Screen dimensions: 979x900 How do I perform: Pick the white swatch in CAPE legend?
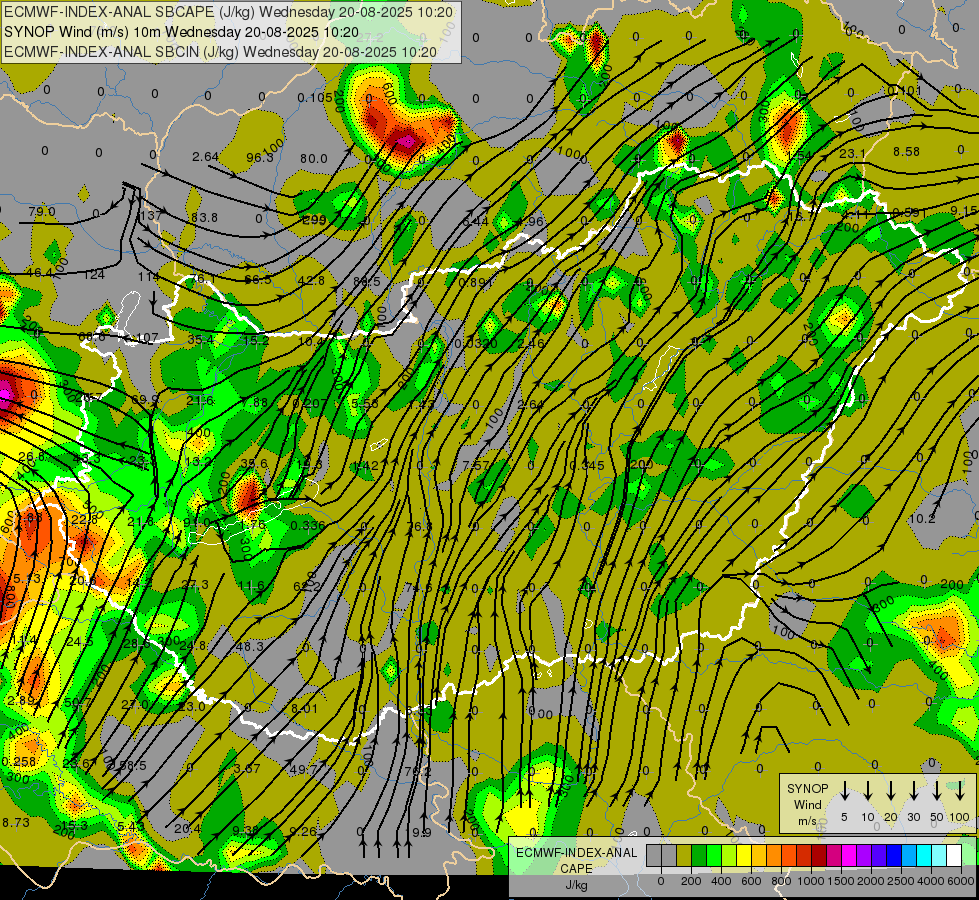[x=953, y=856]
